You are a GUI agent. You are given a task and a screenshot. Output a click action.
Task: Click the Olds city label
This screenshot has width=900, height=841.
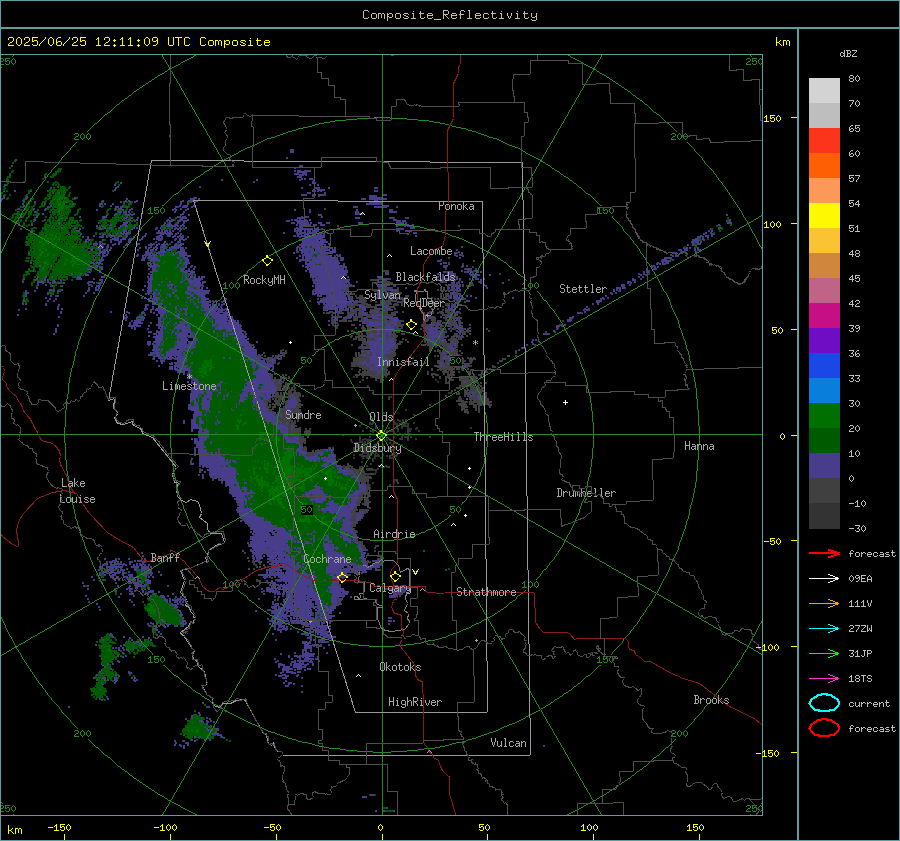coord(381,417)
